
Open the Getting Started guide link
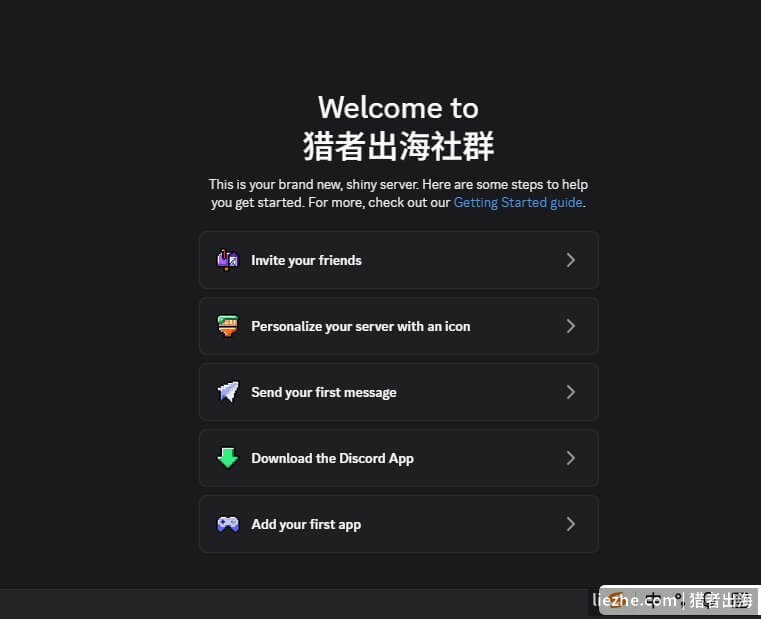click(x=518, y=202)
